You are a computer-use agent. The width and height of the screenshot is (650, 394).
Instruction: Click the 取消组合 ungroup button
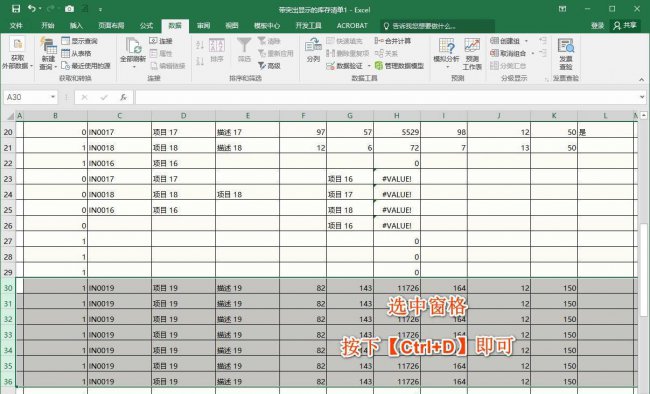508,54
